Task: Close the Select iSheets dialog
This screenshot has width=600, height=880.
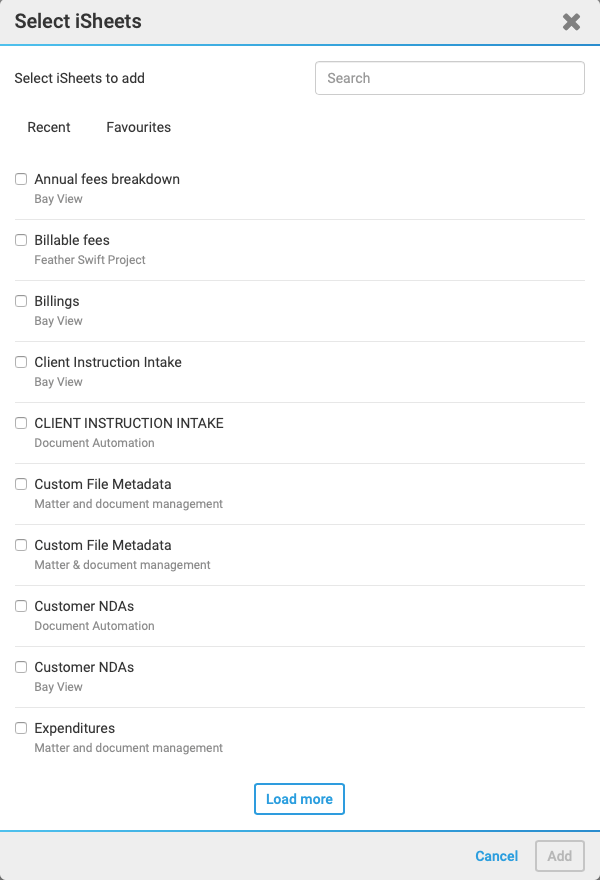Action: [x=571, y=22]
